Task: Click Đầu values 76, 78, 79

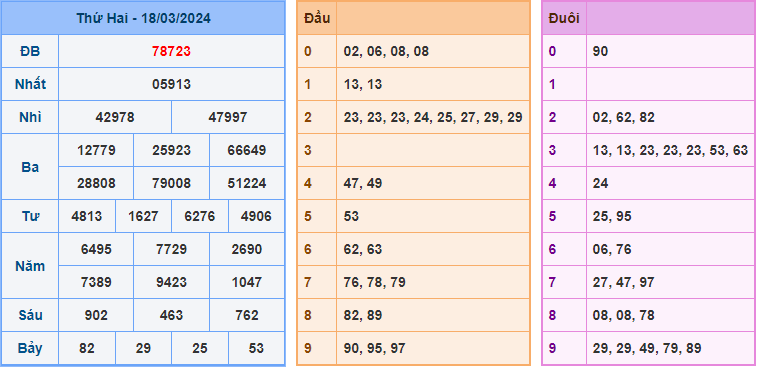Action: coord(375,282)
